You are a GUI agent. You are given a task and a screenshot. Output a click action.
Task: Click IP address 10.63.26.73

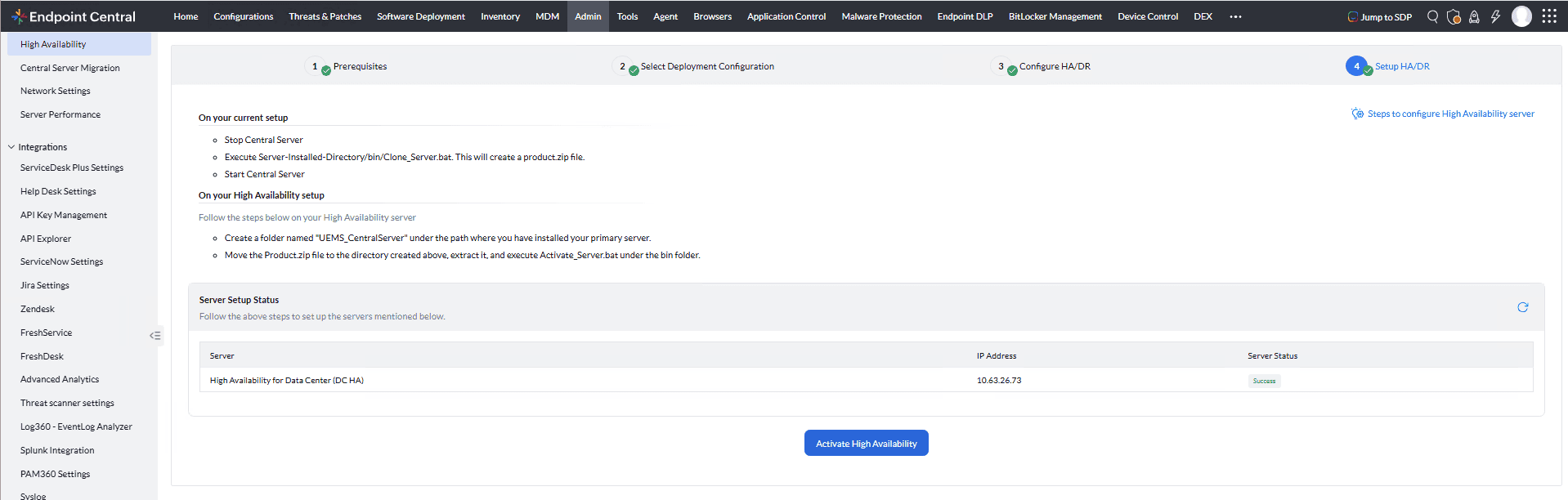pos(998,380)
